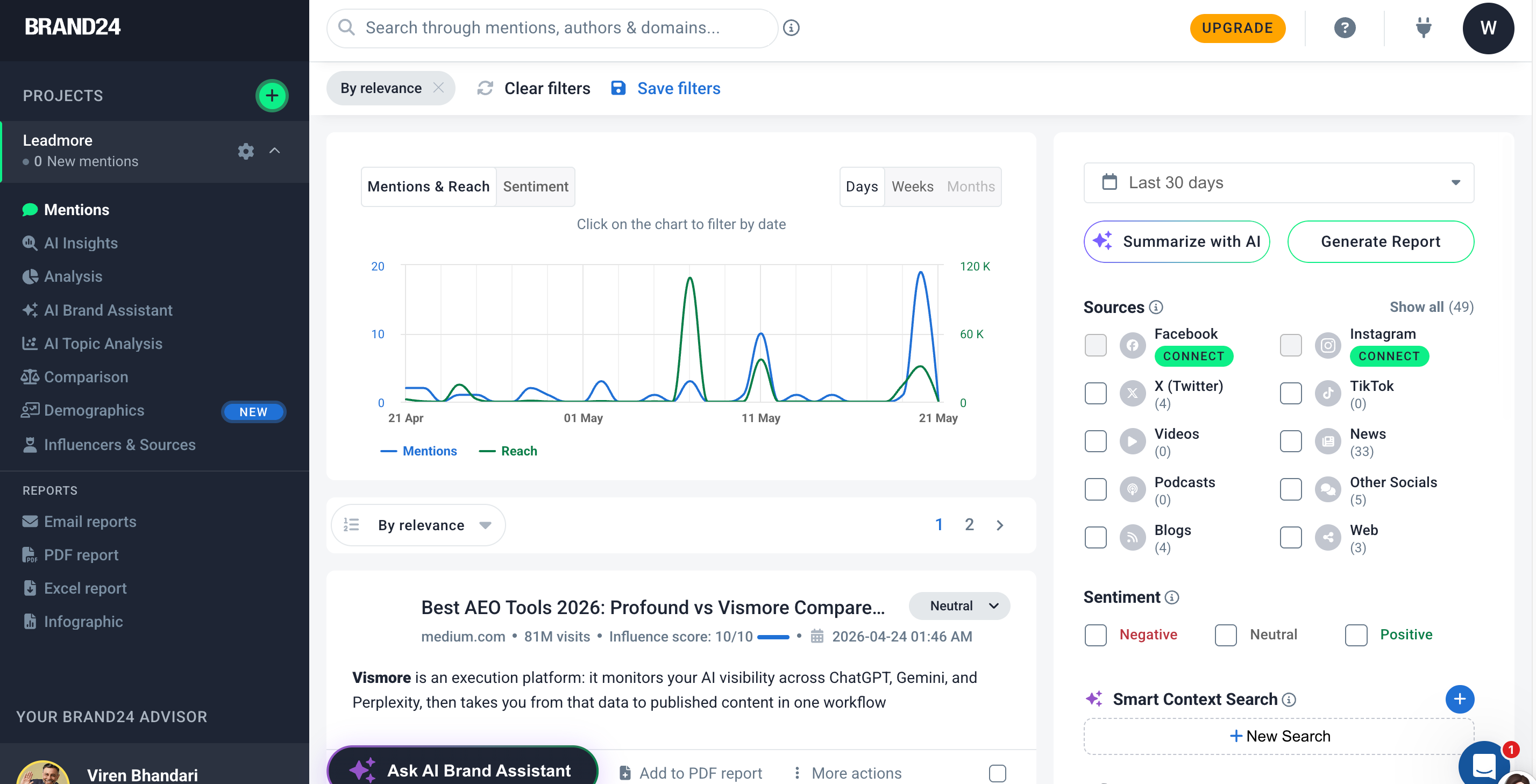Click the X (Twitter) source icon
The width and height of the screenshot is (1536, 784).
click(x=1132, y=394)
